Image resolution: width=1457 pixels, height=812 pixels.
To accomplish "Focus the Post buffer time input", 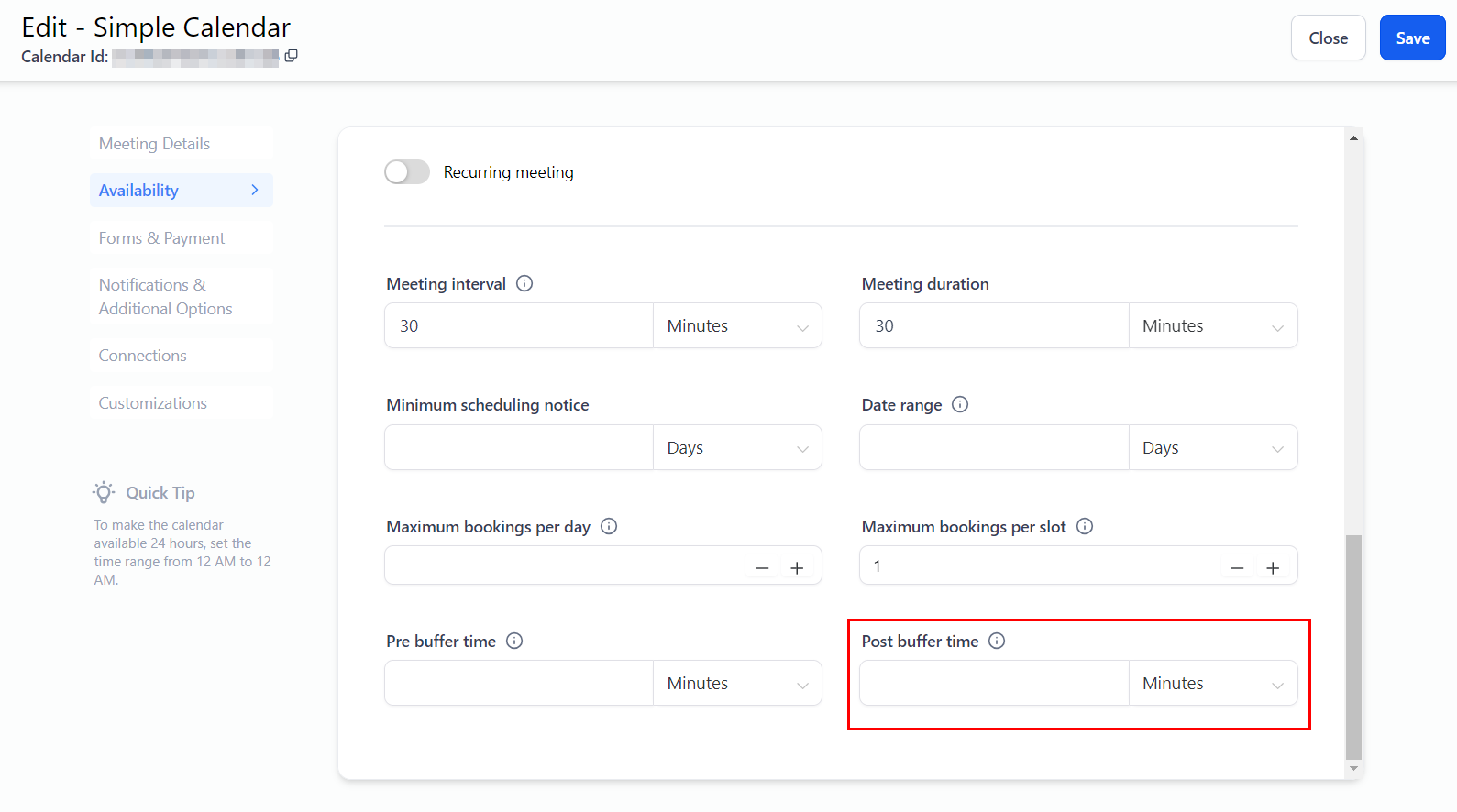I will point(994,683).
